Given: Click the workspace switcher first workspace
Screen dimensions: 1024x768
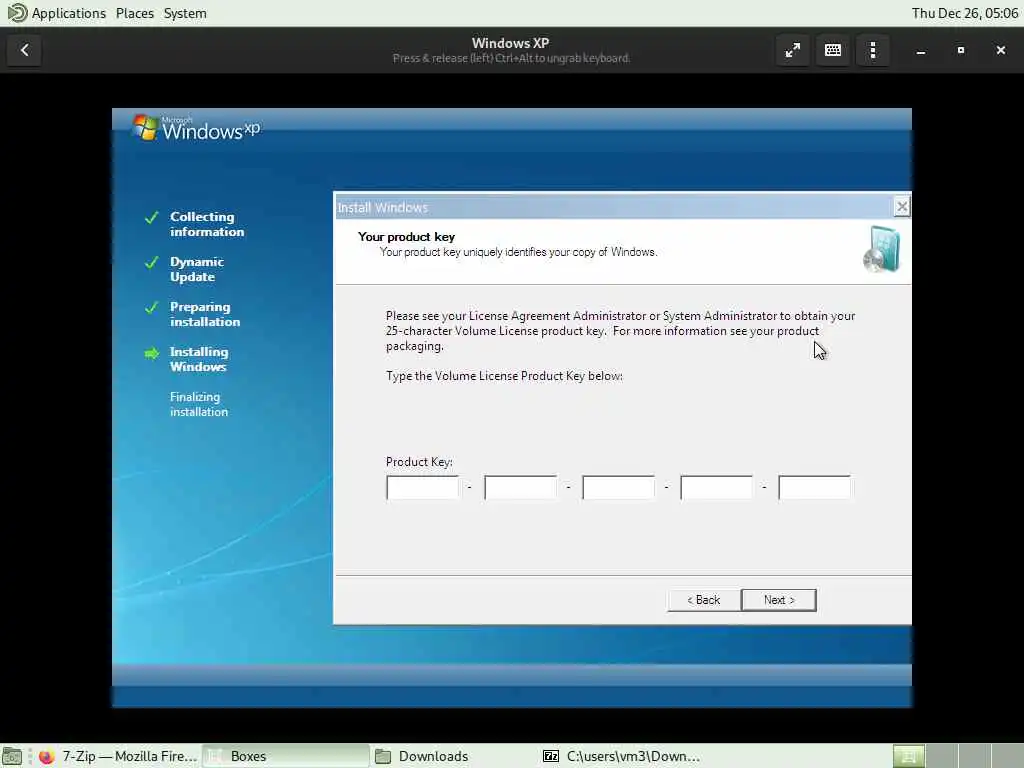Looking at the screenshot, I should pos(908,756).
